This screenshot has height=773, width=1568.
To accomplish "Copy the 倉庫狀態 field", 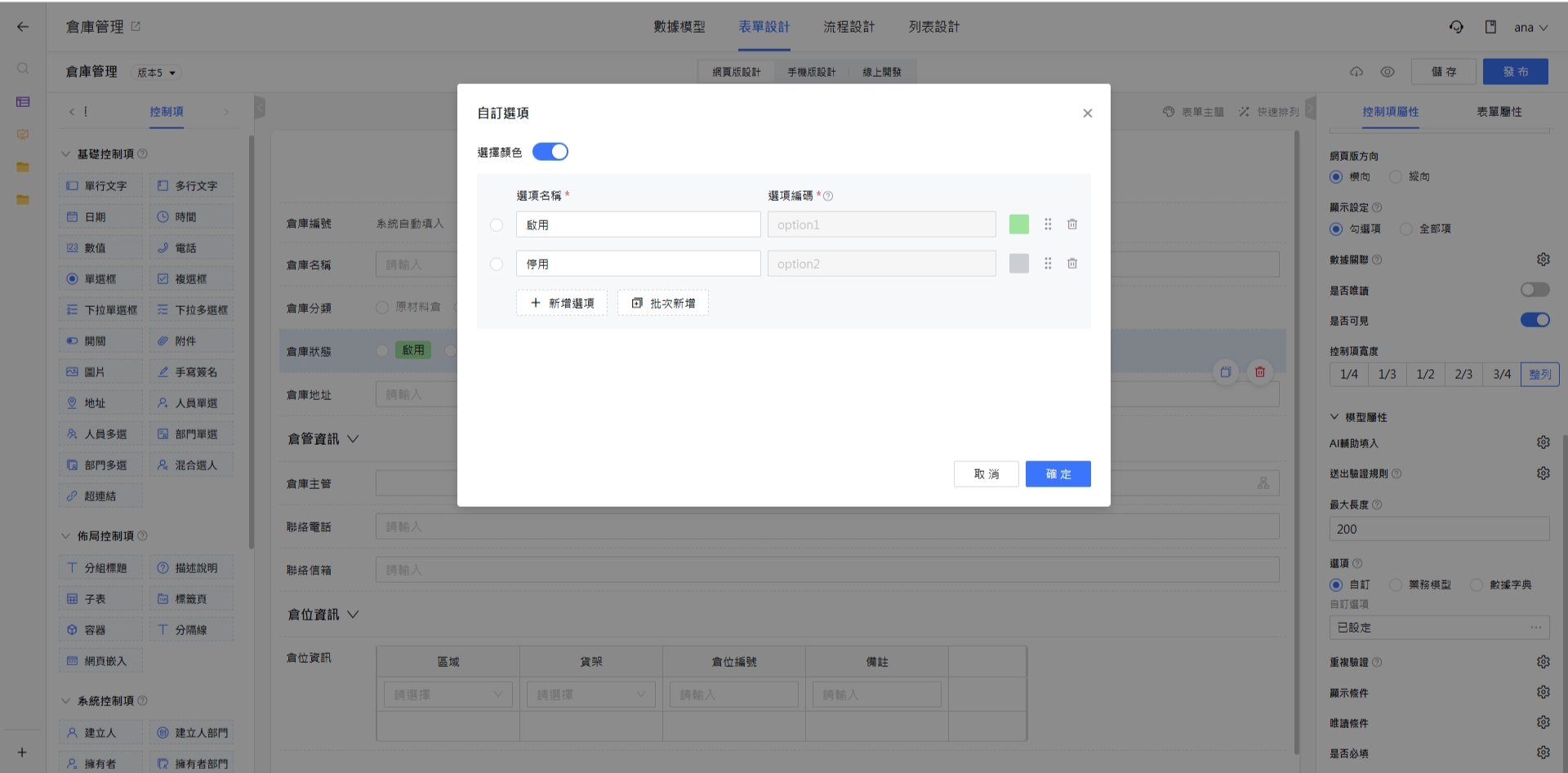I will [1226, 372].
